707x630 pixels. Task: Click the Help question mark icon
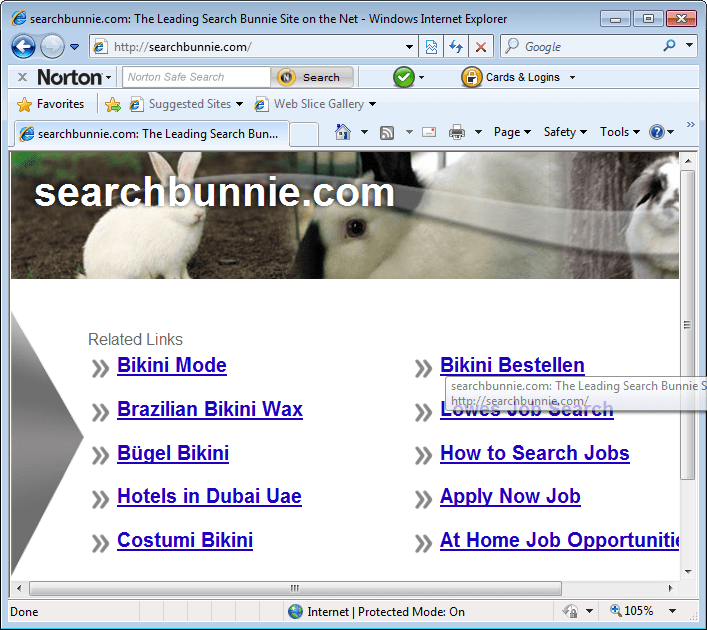[x=656, y=132]
